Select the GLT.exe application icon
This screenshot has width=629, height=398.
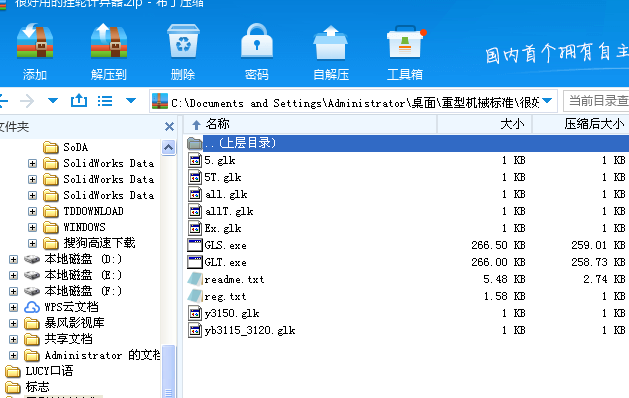pyautogui.click(x=195, y=262)
